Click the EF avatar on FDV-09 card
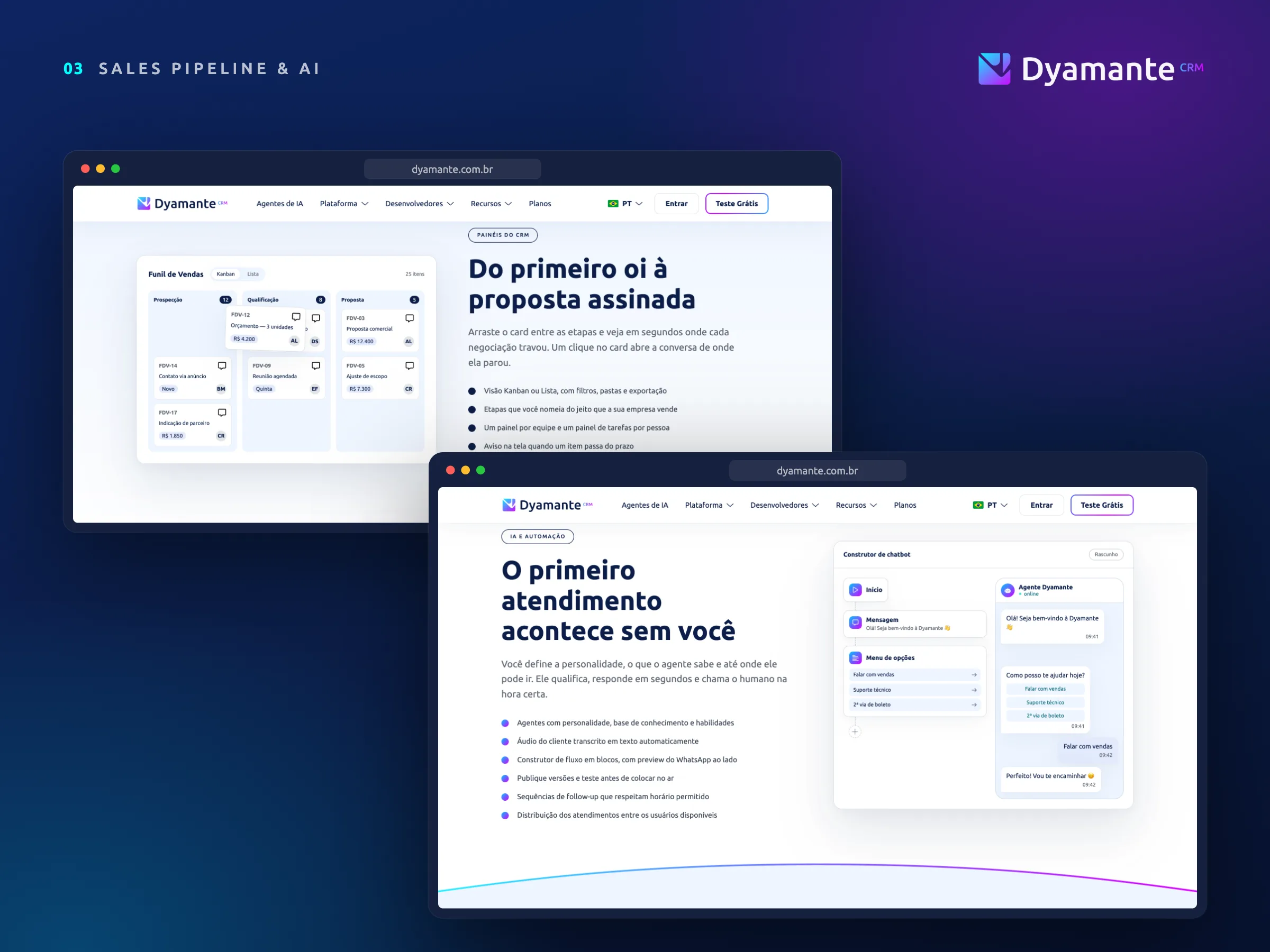The width and height of the screenshot is (1270, 952). click(315, 389)
